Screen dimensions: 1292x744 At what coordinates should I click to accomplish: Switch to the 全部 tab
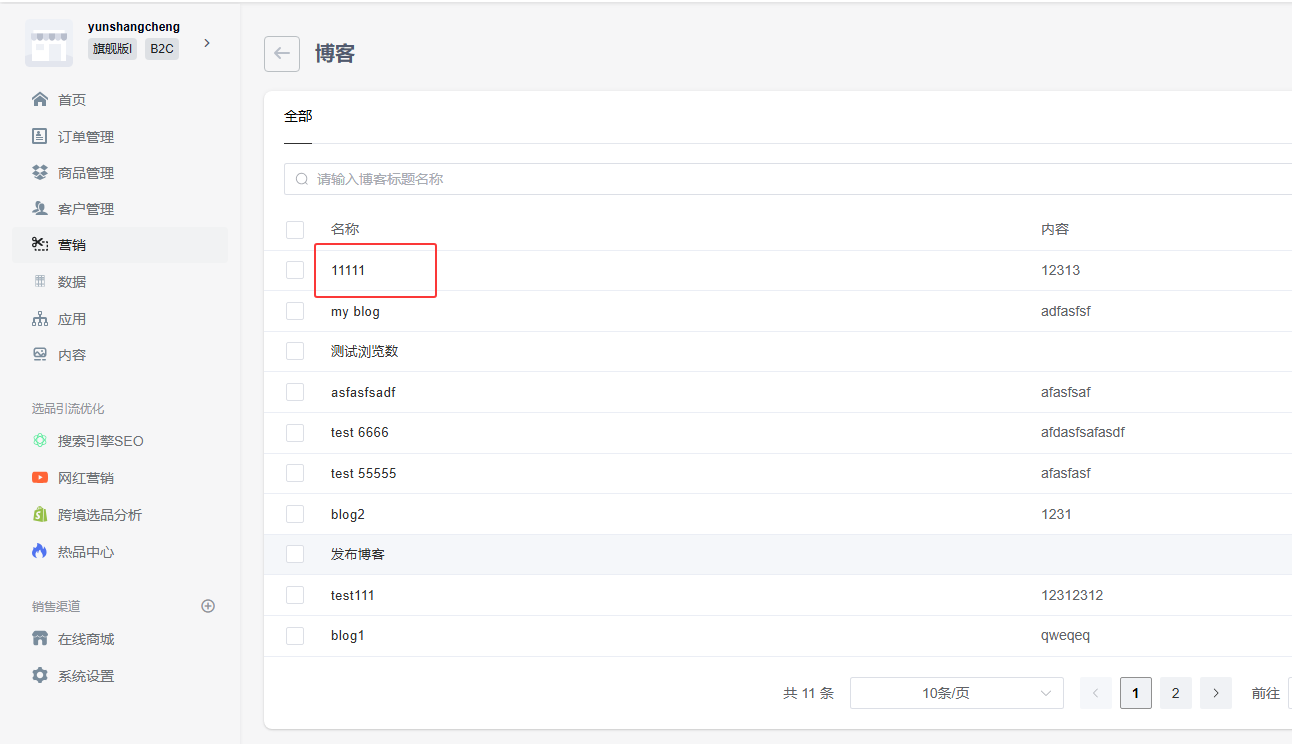click(298, 116)
